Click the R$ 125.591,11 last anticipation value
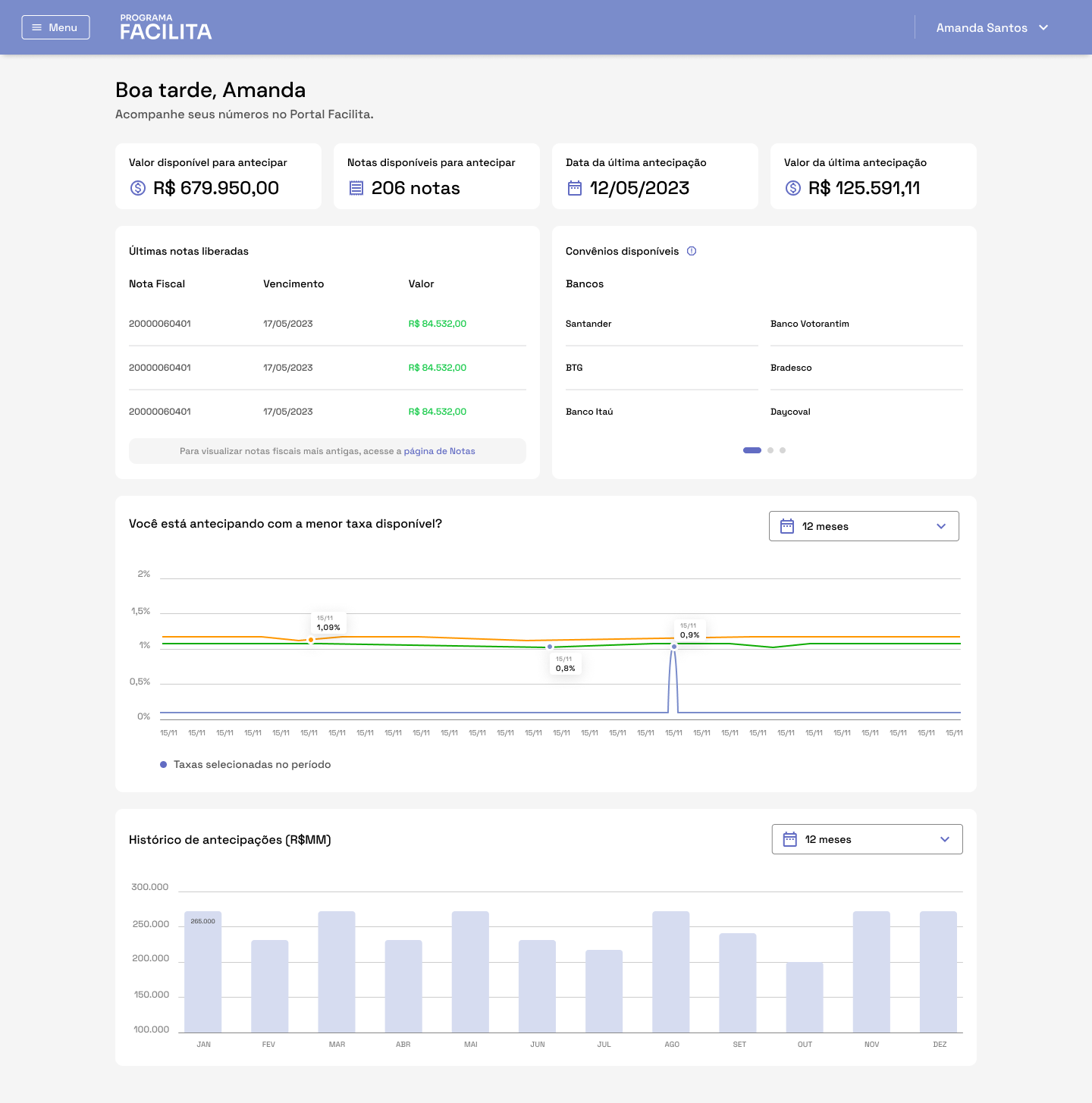 tap(864, 188)
